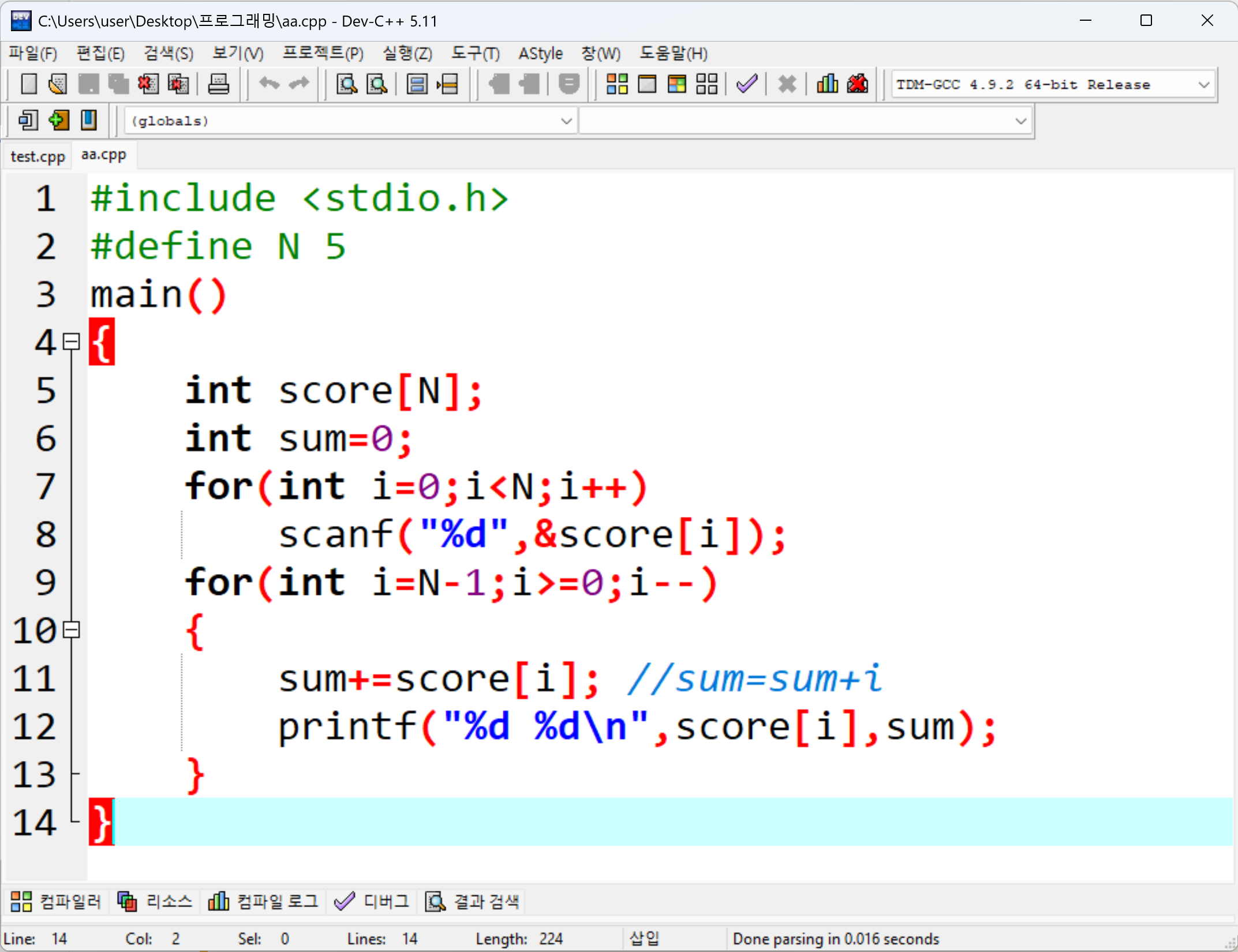Image resolution: width=1238 pixels, height=952 pixels.
Task: Open the empty members dropdown
Action: tap(805, 121)
